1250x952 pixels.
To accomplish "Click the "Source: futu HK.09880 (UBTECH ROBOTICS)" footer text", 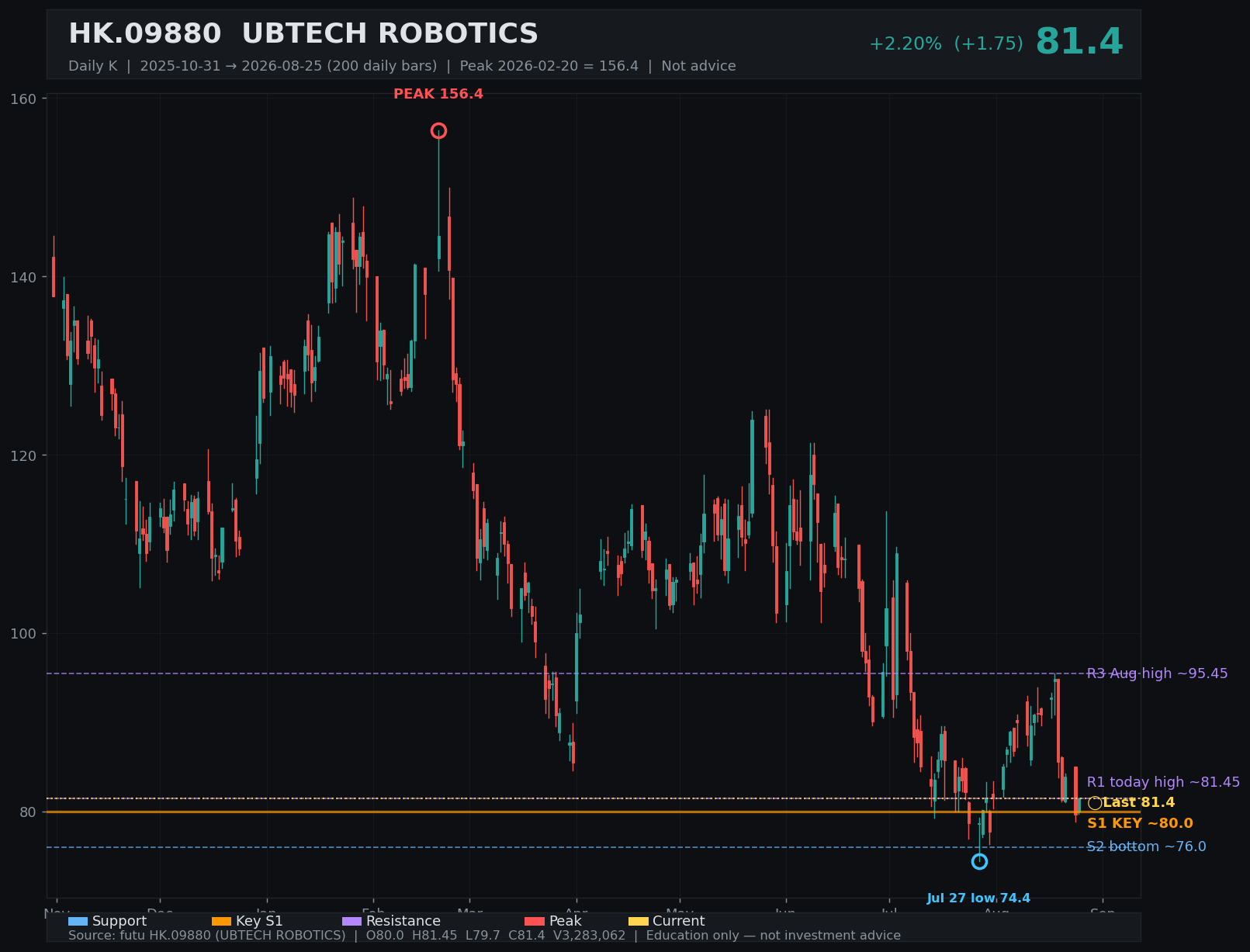I will point(207,936).
